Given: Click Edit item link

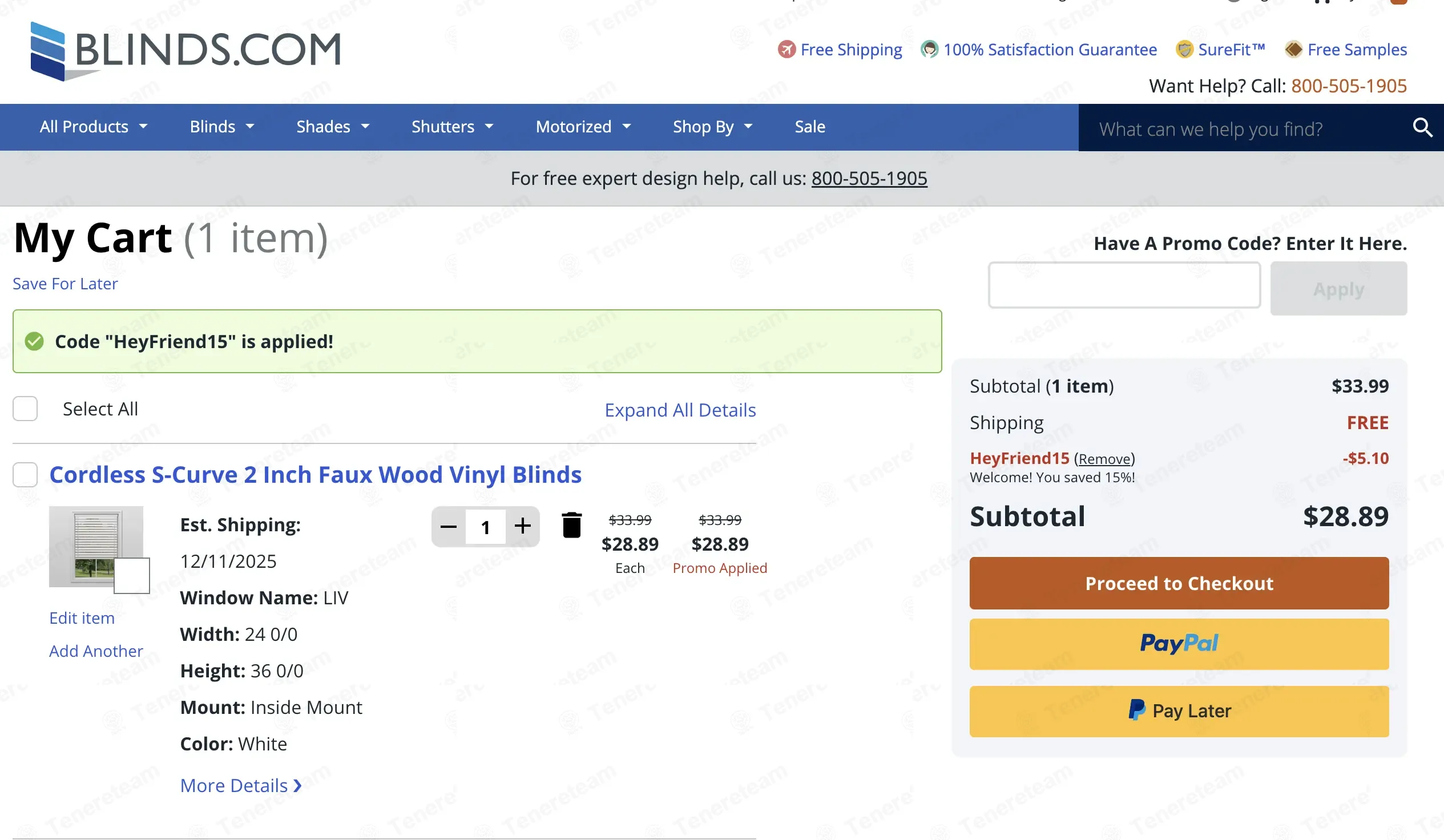Looking at the screenshot, I should (82, 617).
